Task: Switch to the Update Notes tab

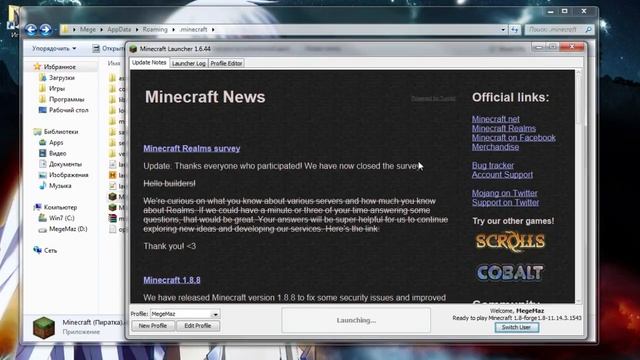Action: 149,62
